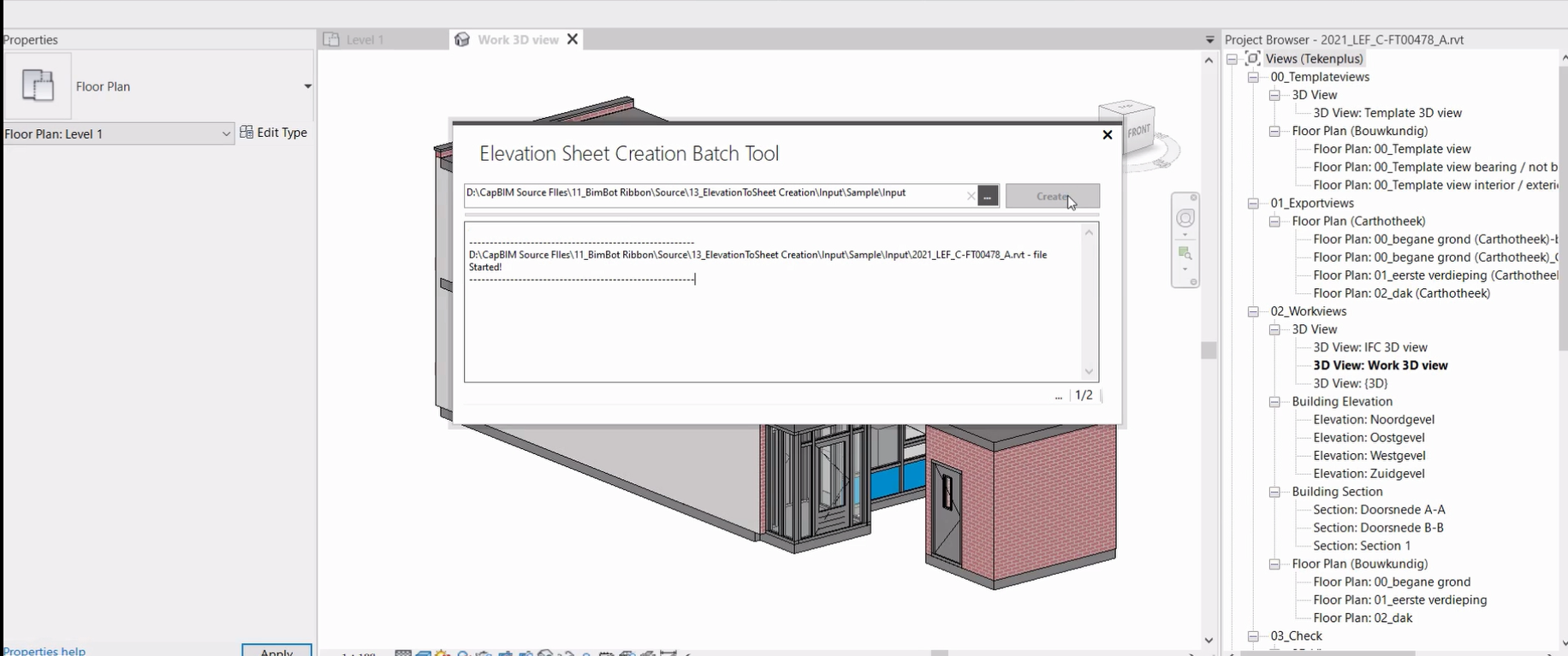Select the Work 3D view tab
1568x656 pixels.
click(517, 39)
